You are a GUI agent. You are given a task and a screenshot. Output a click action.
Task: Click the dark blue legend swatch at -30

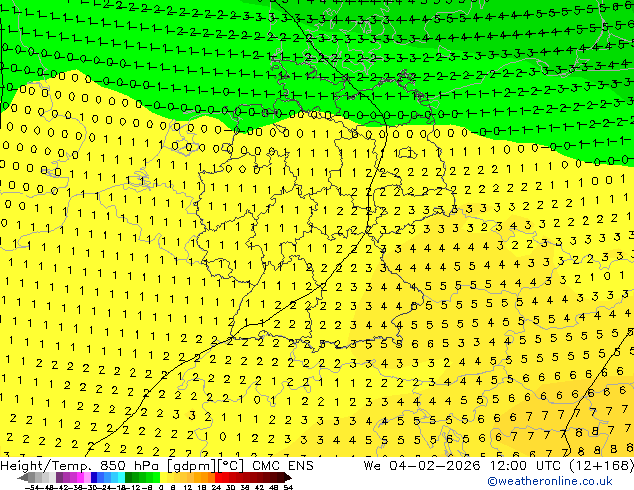(94, 477)
